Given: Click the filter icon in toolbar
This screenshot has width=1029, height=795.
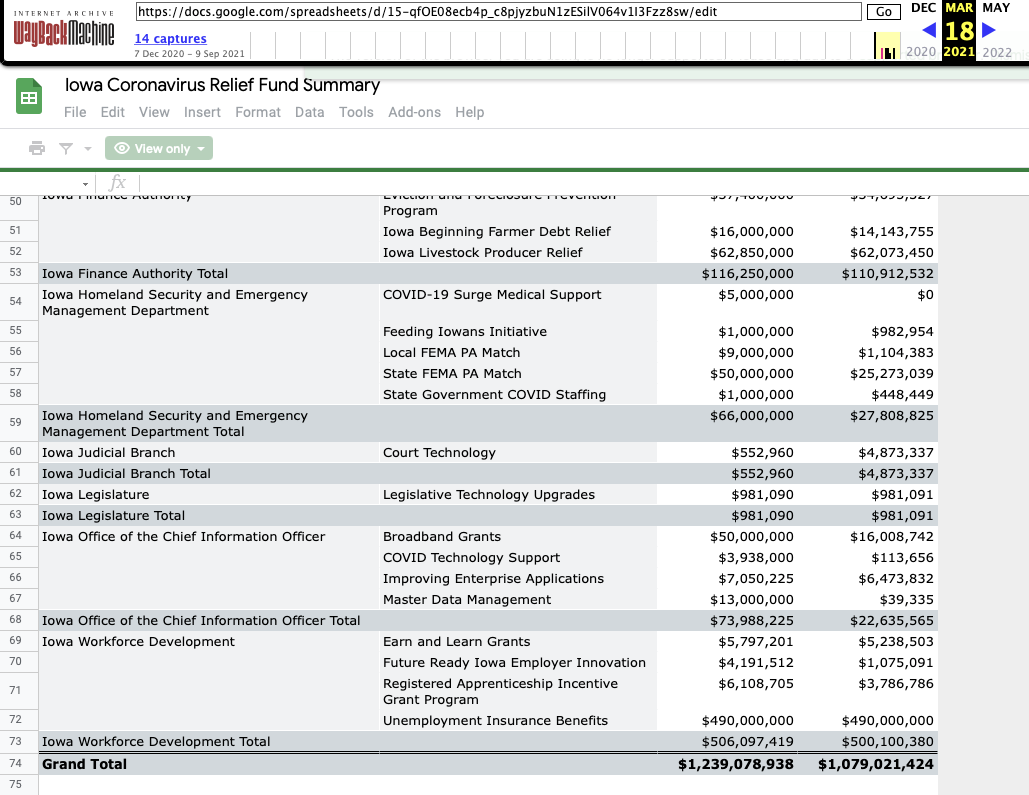Looking at the screenshot, I should point(66,148).
